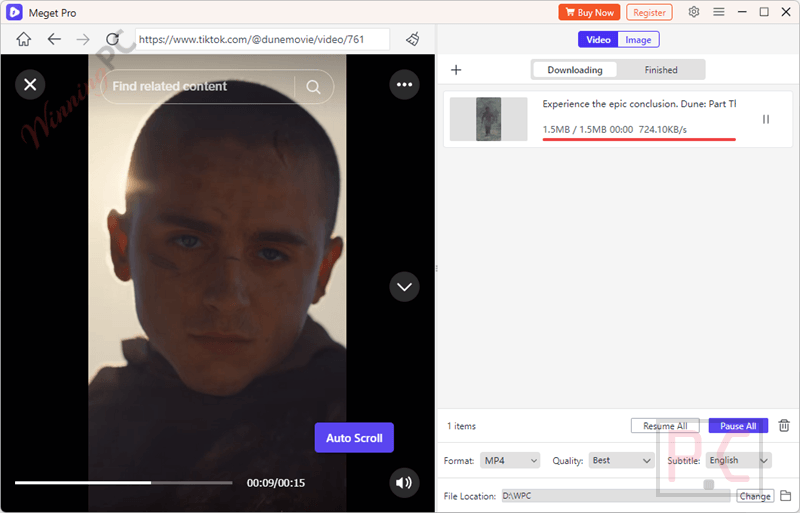The width and height of the screenshot is (800, 513).
Task: Switch to Video mode
Action: point(598,39)
